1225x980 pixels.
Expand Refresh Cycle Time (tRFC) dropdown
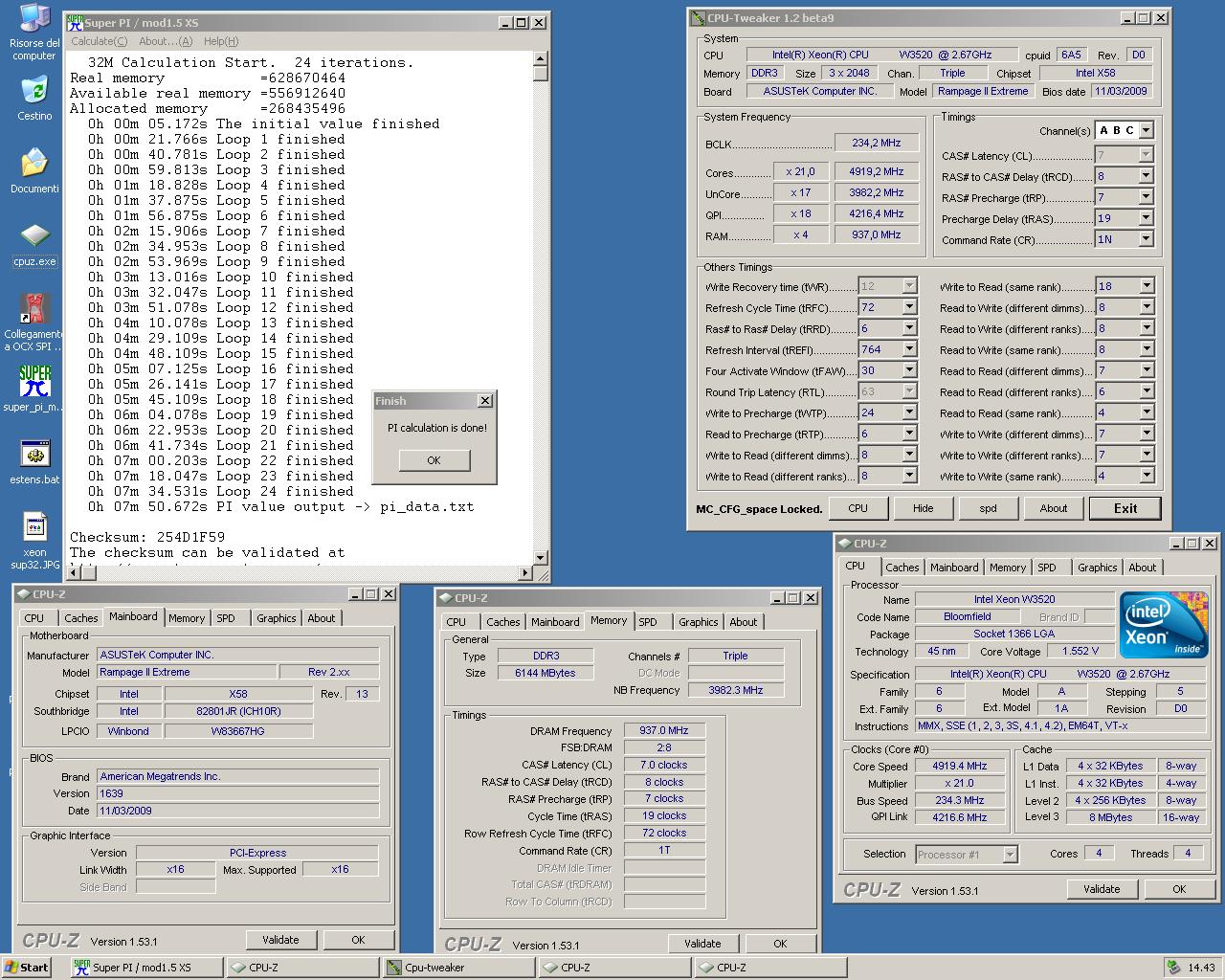coord(910,308)
